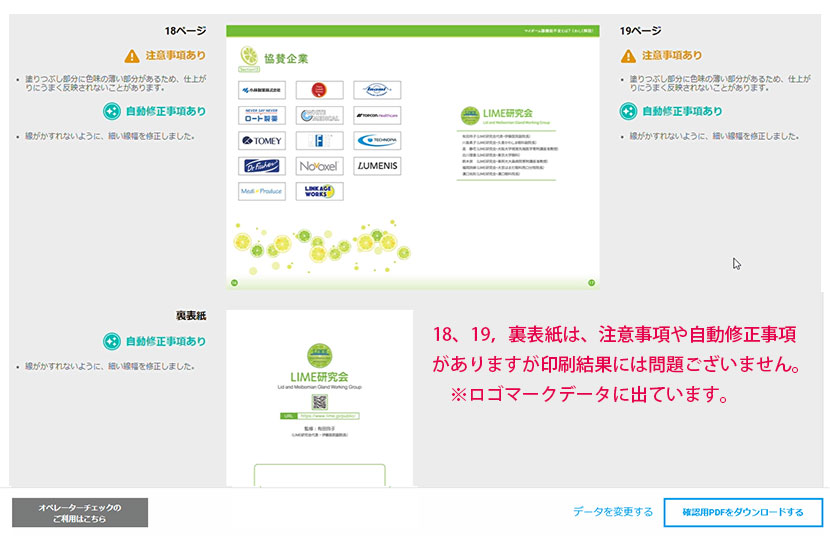Click 自動修正事項あり text under 19ページ
Viewport: 830px width, 540px height.
click(682, 111)
